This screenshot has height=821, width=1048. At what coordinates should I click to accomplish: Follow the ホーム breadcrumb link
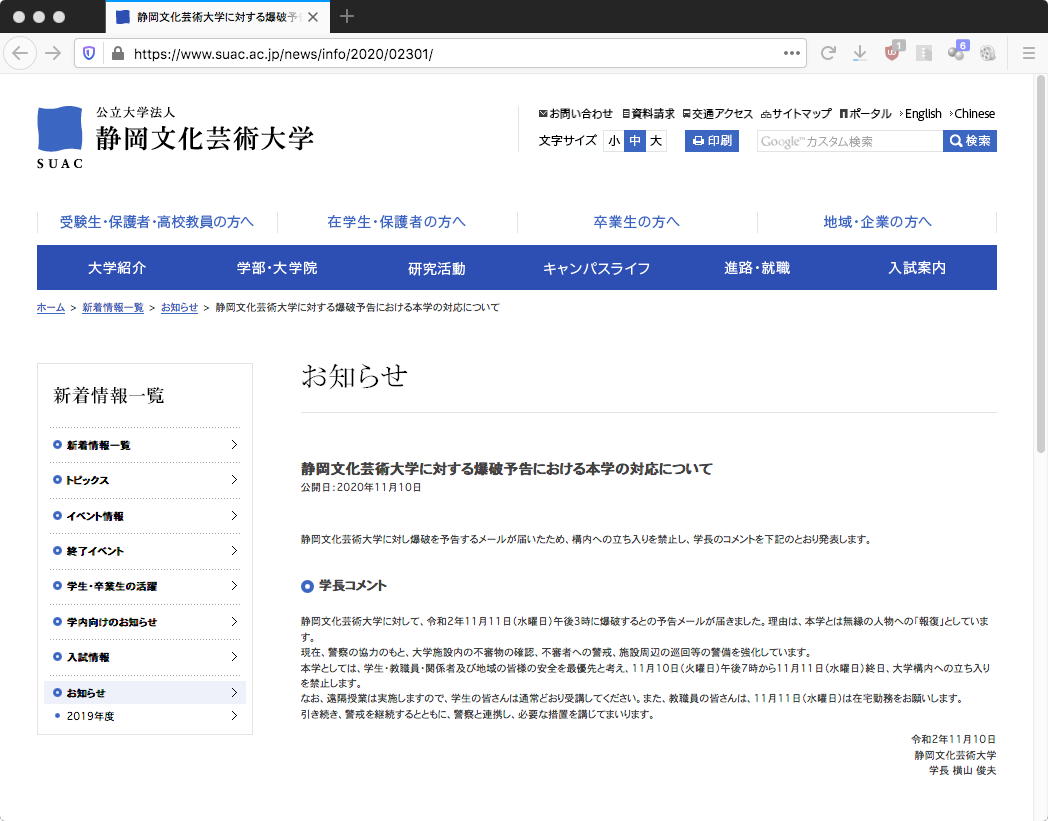point(51,308)
